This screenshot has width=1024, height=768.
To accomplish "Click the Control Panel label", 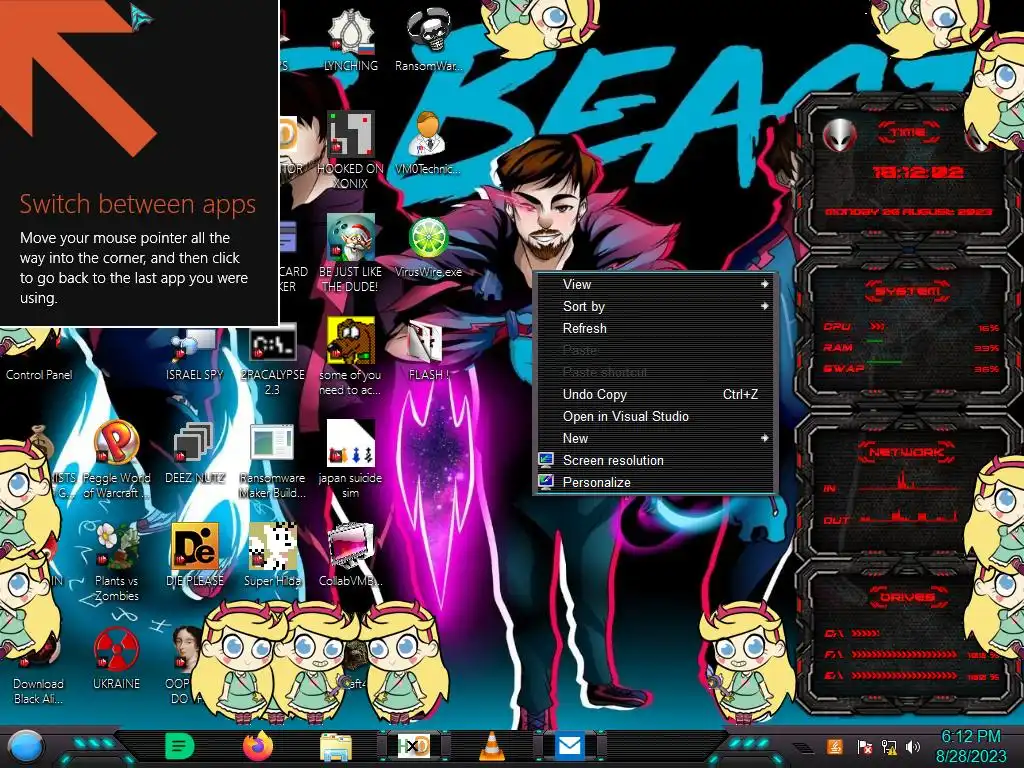I will tap(39, 375).
